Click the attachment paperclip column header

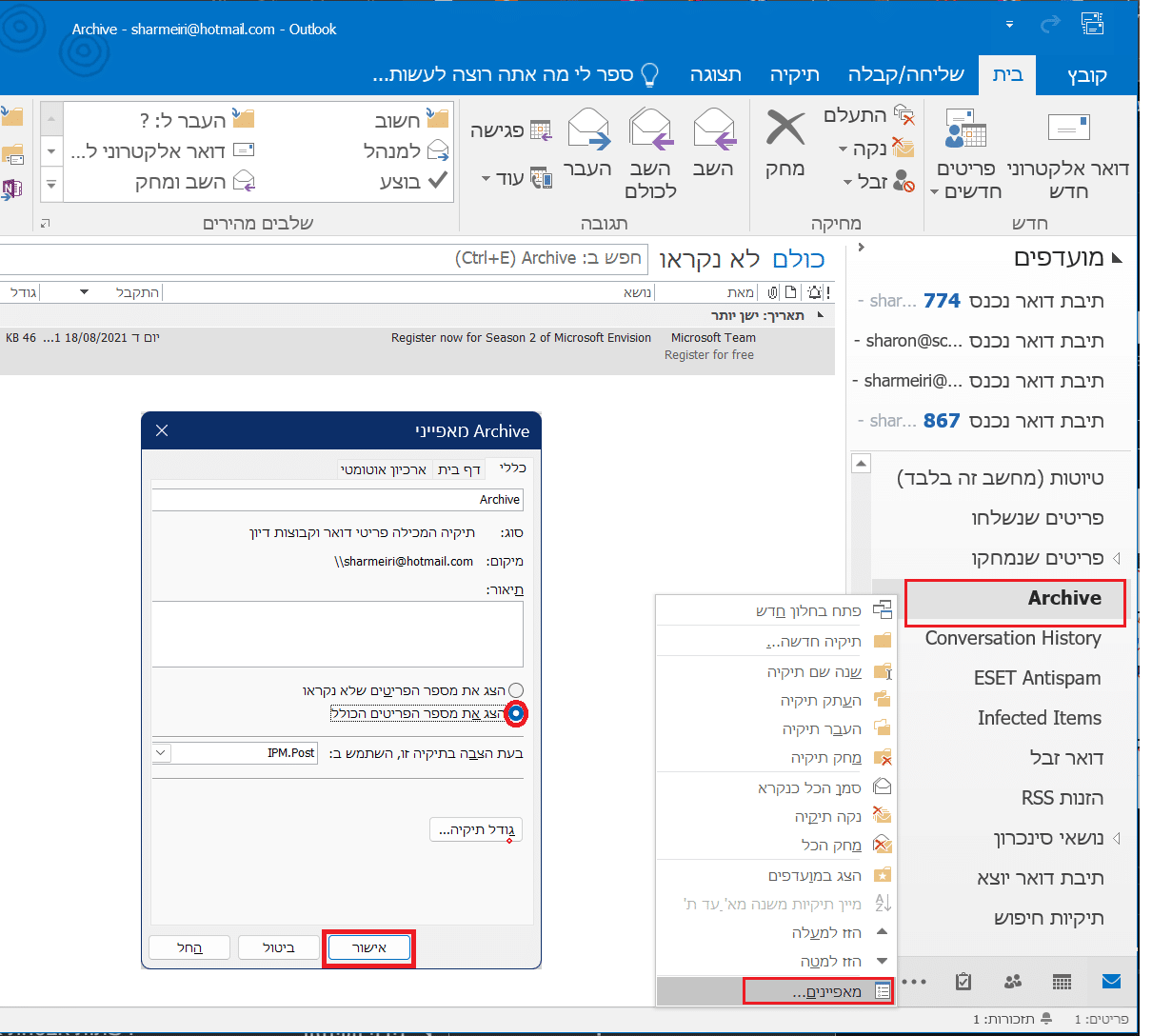(x=772, y=292)
